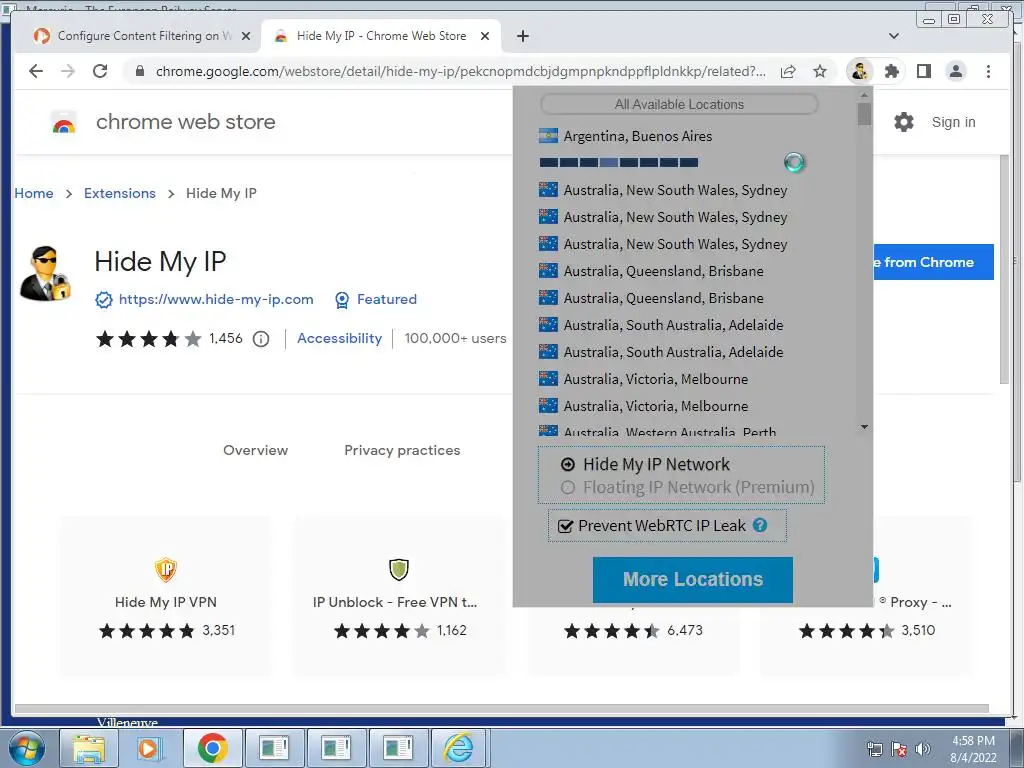
Task: Close the Configure Content Filtering tab
Action: click(246, 36)
